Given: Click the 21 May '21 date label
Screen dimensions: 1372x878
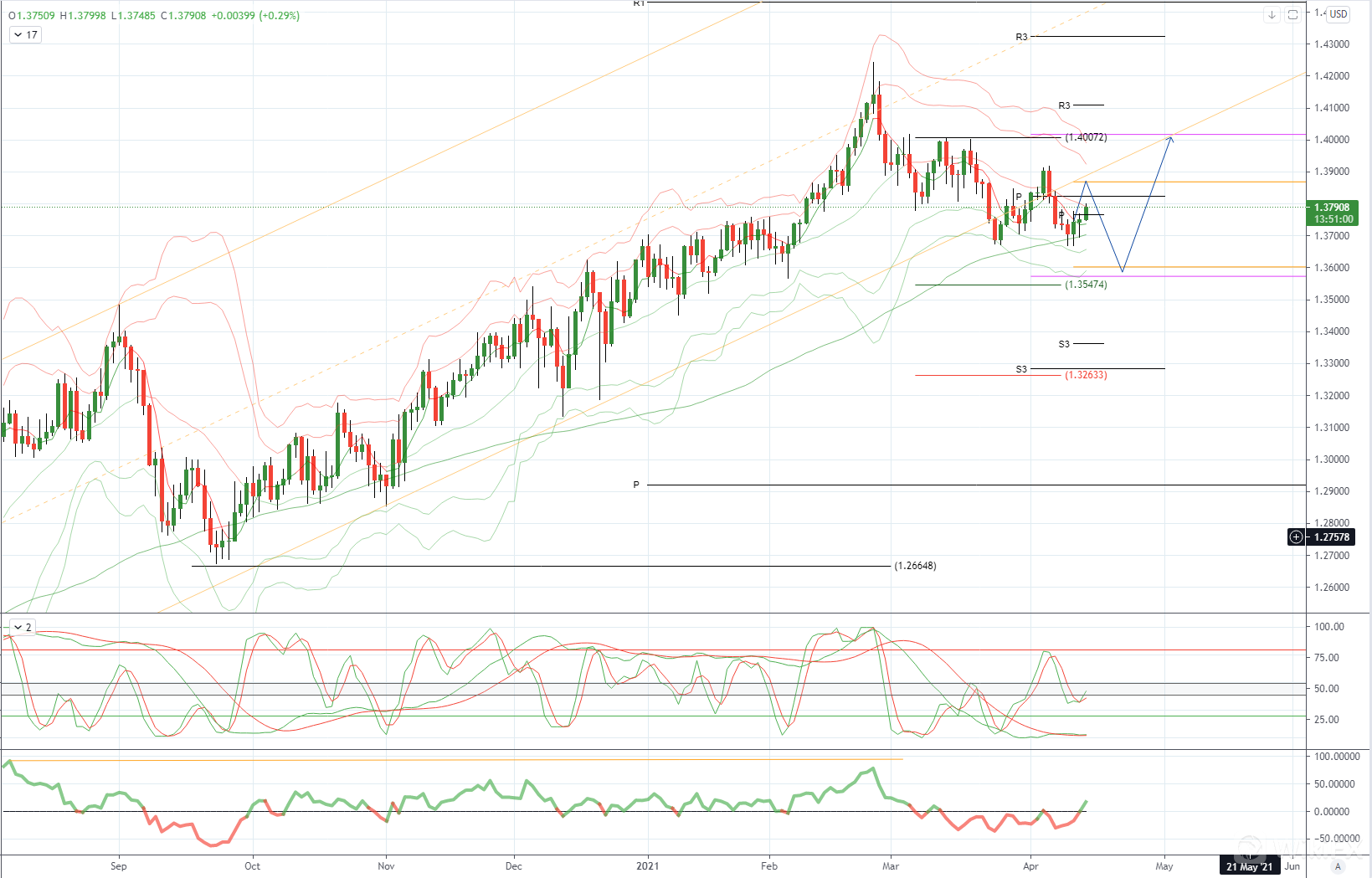Looking at the screenshot, I should pyautogui.click(x=1249, y=866).
